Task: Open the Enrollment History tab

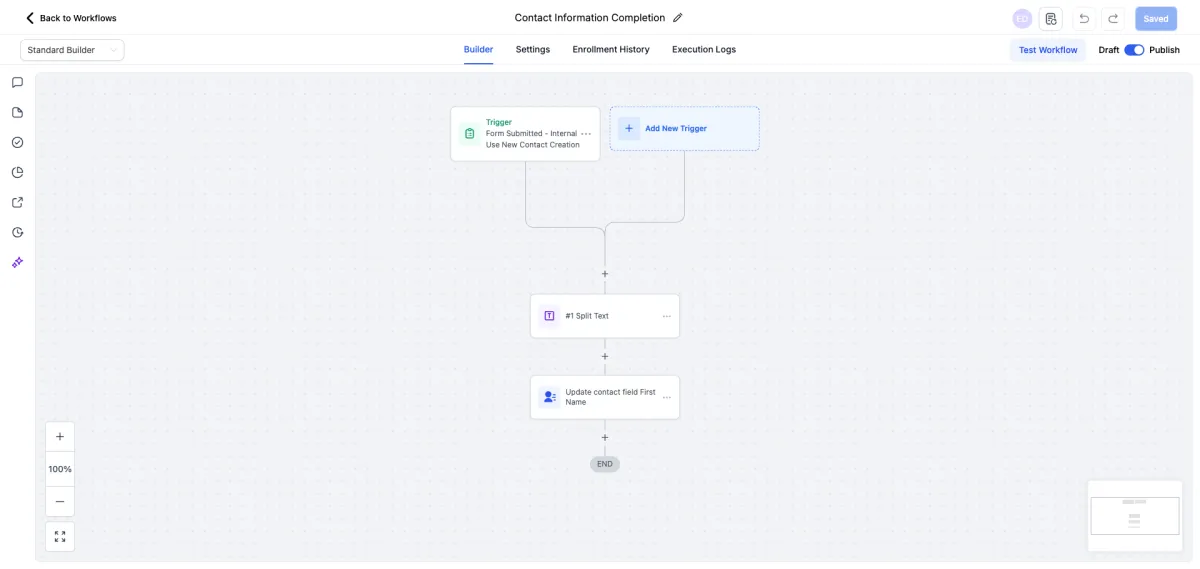Action: point(611,50)
